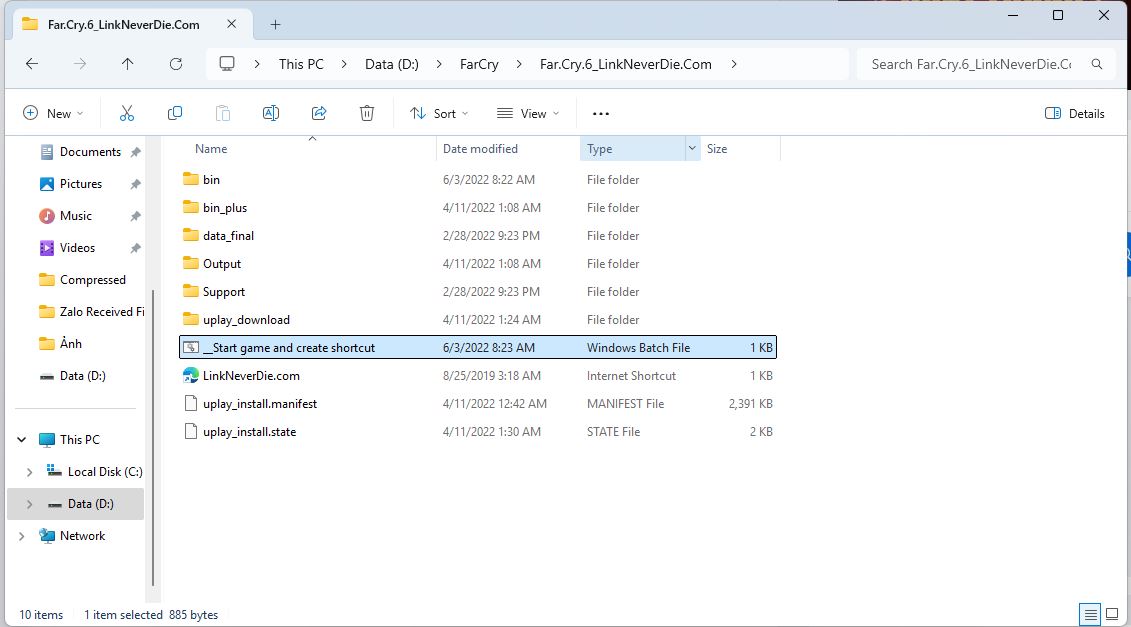Viewport: 1131px width, 627px height.
Task: Open the See more menu
Action: pos(600,113)
